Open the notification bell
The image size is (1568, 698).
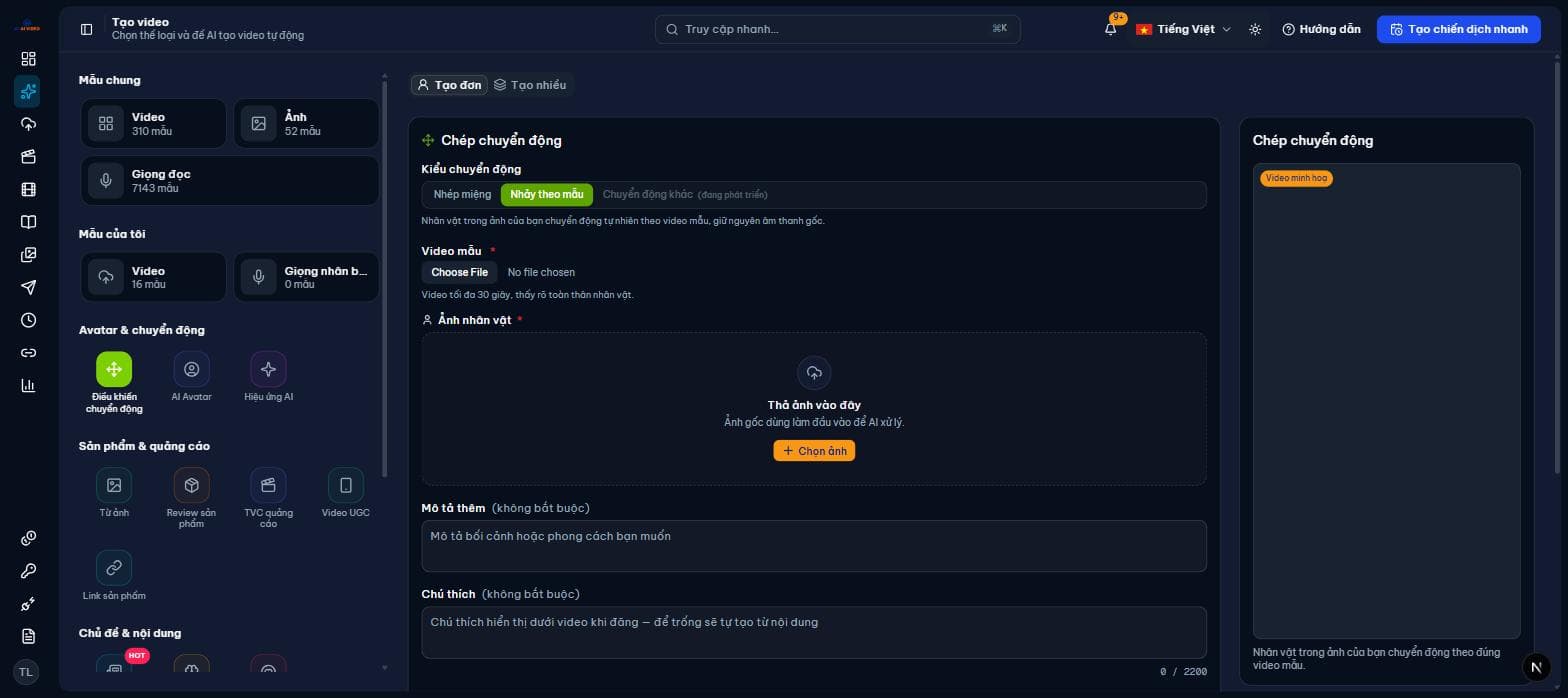(x=1111, y=29)
